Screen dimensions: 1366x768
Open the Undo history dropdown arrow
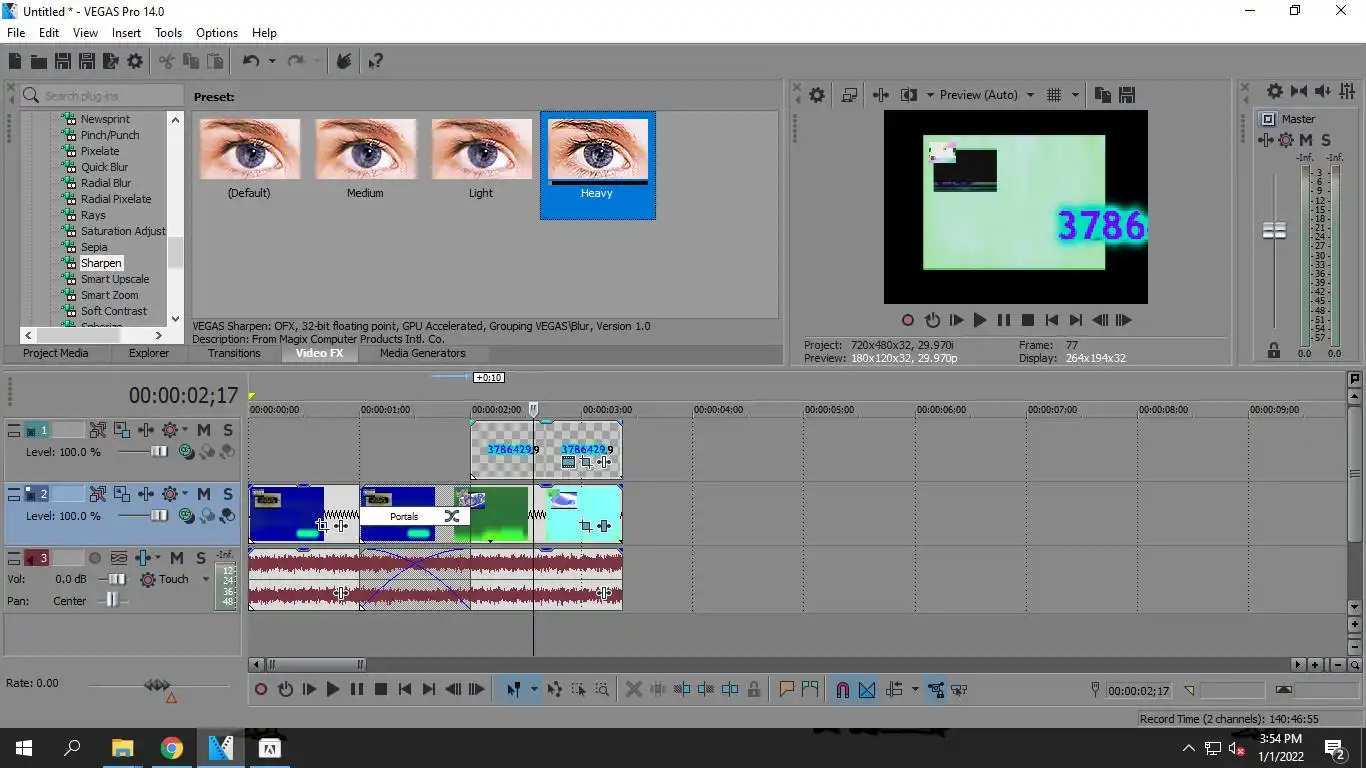point(271,62)
